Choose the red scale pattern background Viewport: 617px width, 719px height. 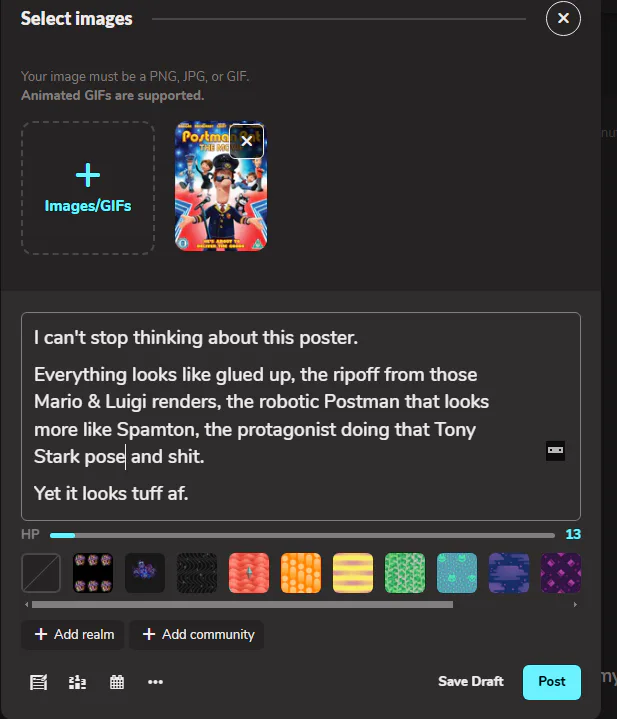pos(249,573)
